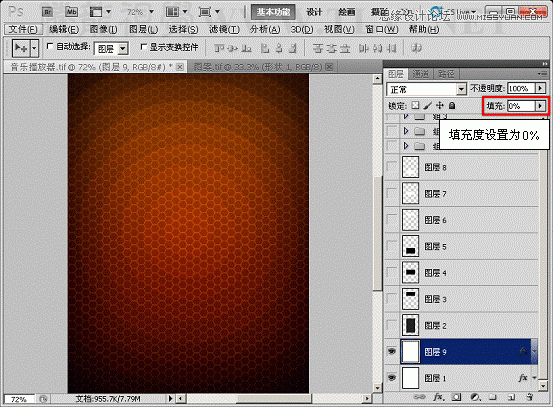Select the 绘画 workspace button

tap(347, 12)
